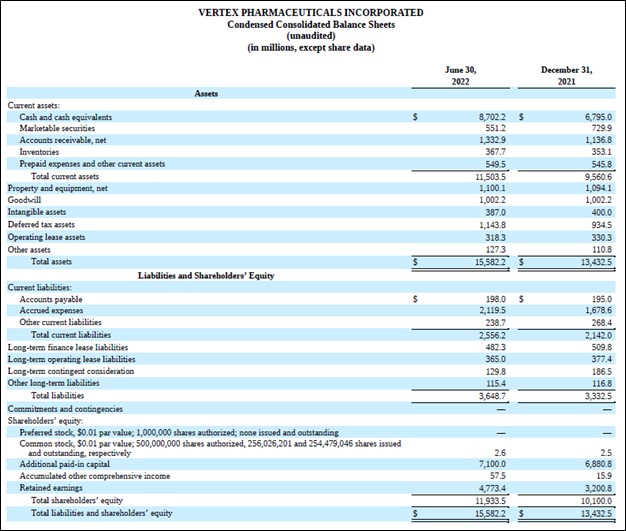Select the Marketable securities row label

tap(56, 128)
